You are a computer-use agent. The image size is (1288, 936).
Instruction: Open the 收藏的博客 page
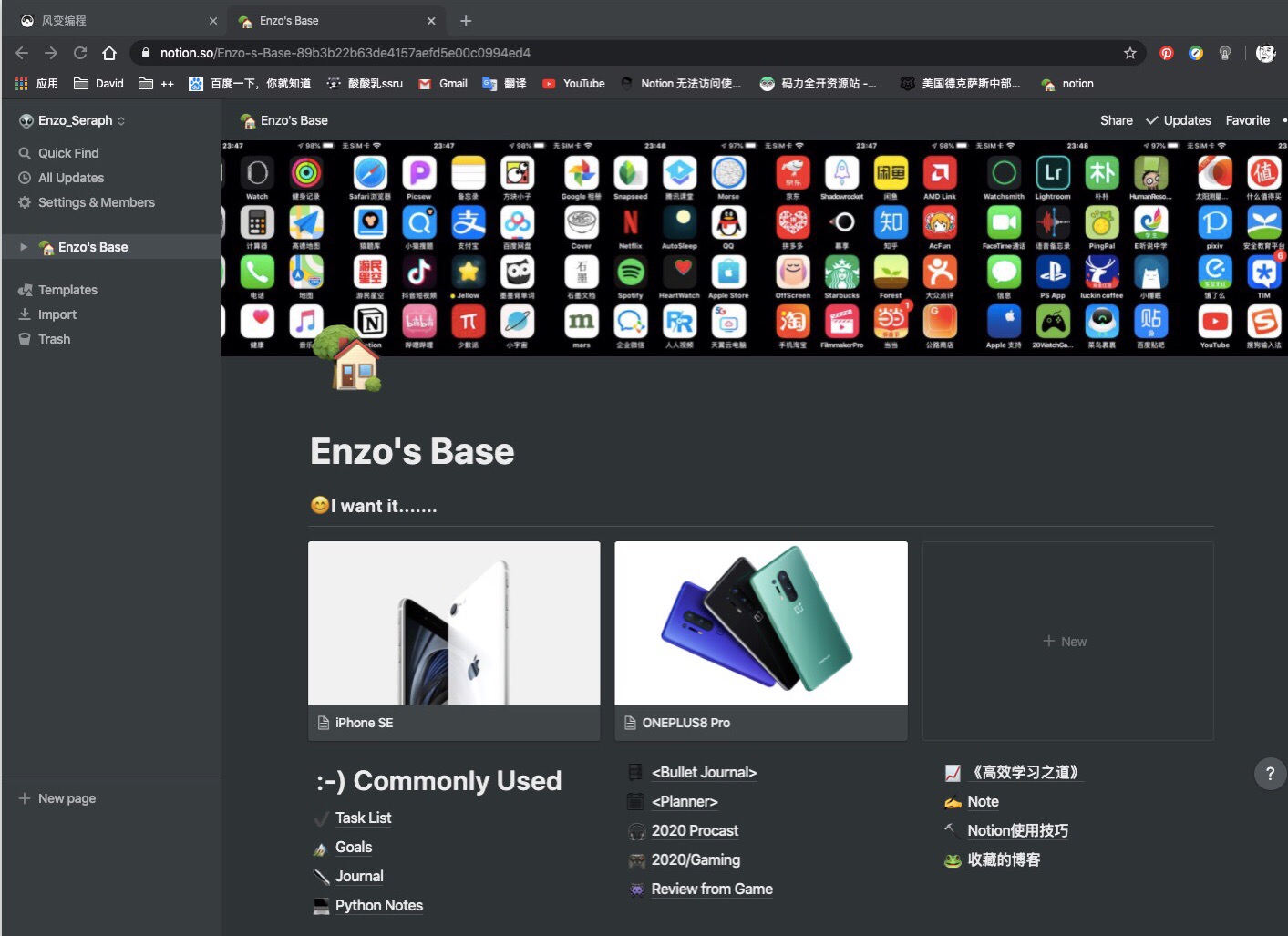pyautogui.click(x=1004, y=860)
